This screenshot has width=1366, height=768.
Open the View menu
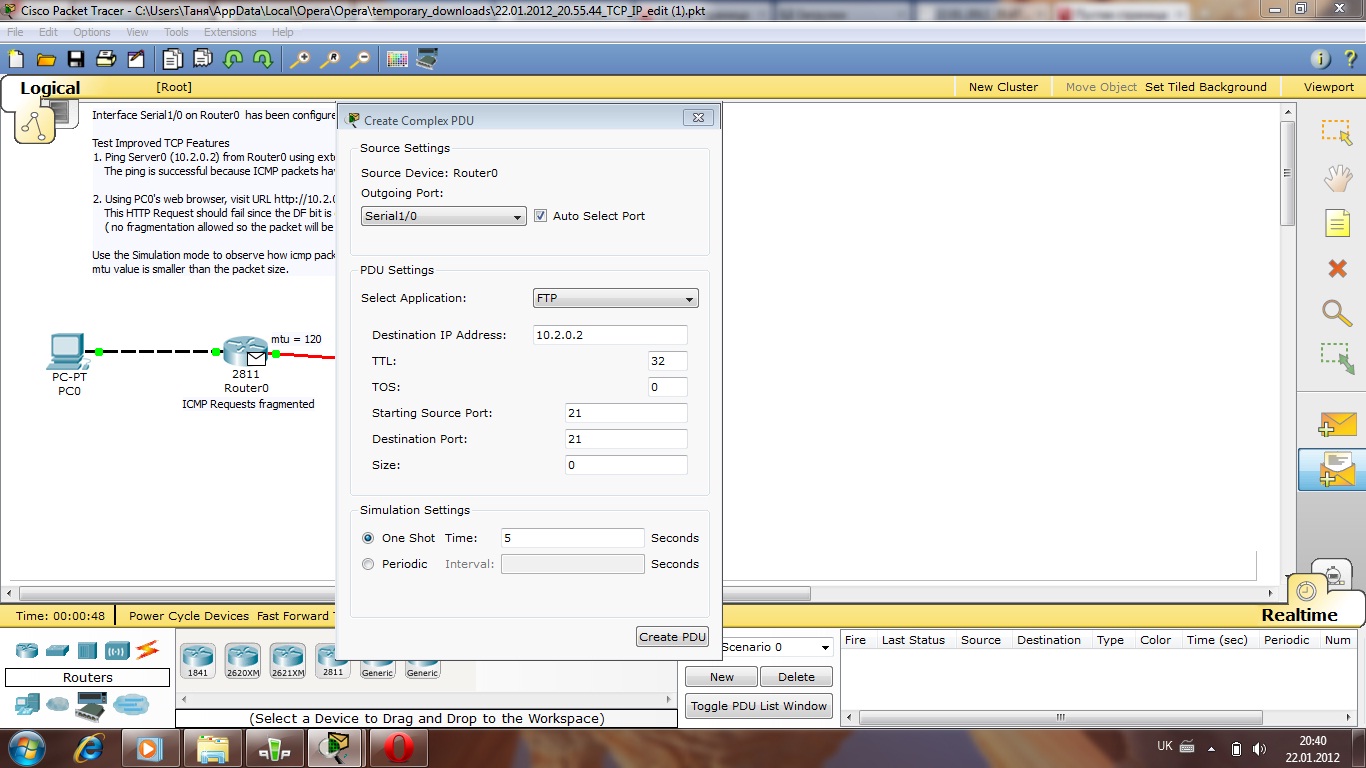pos(137,32)
